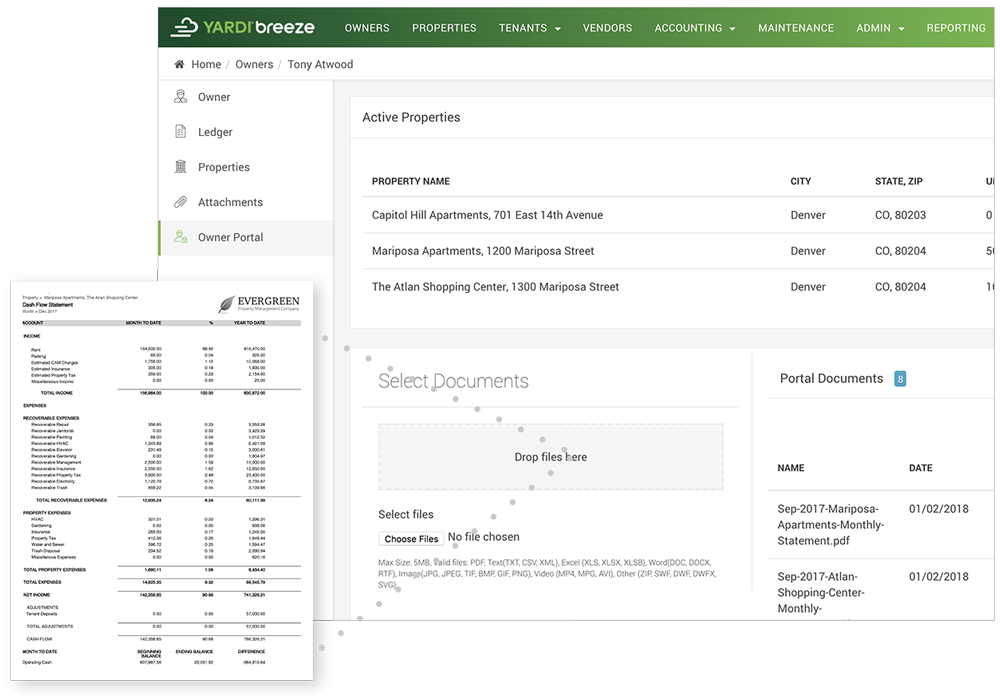The width and height of the screenshot is (1000, 700).
Task: Click the Drop files here upload area
Action: (x=550, y=457)
